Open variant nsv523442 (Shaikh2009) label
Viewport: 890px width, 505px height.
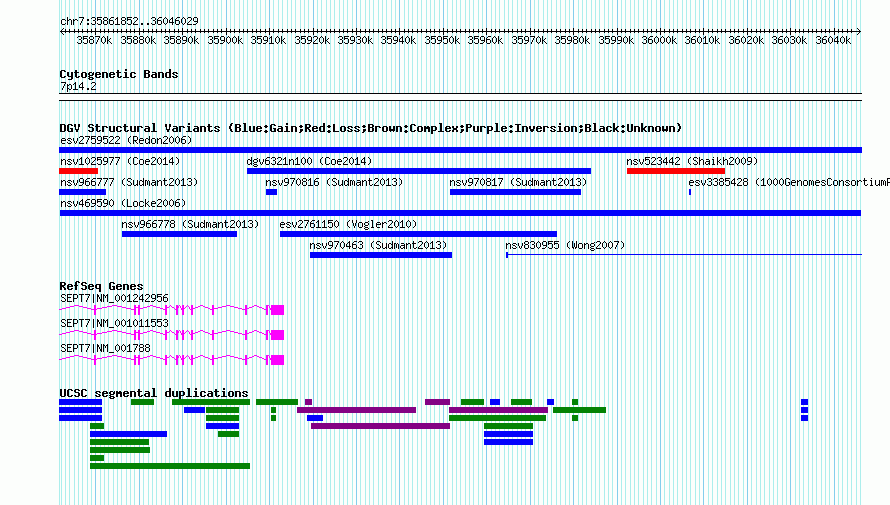pyautogui.click(x=692, y=161)
